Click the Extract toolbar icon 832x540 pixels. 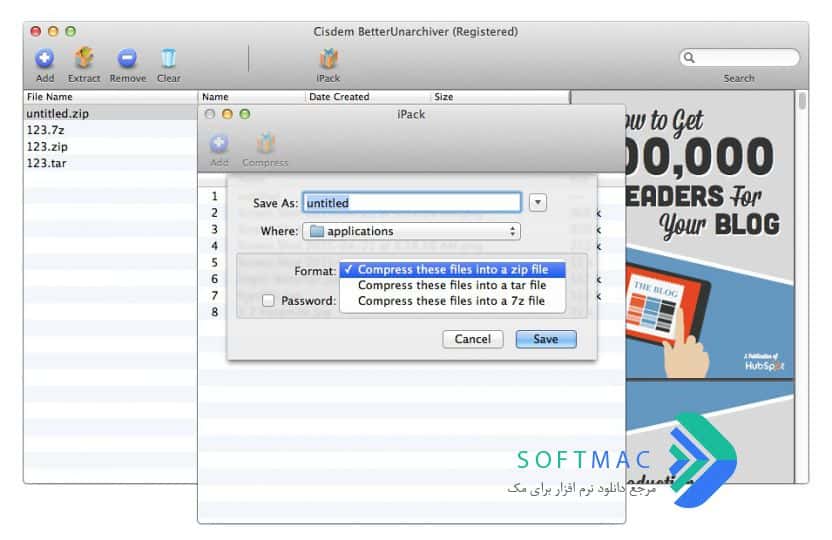[84, 58]
